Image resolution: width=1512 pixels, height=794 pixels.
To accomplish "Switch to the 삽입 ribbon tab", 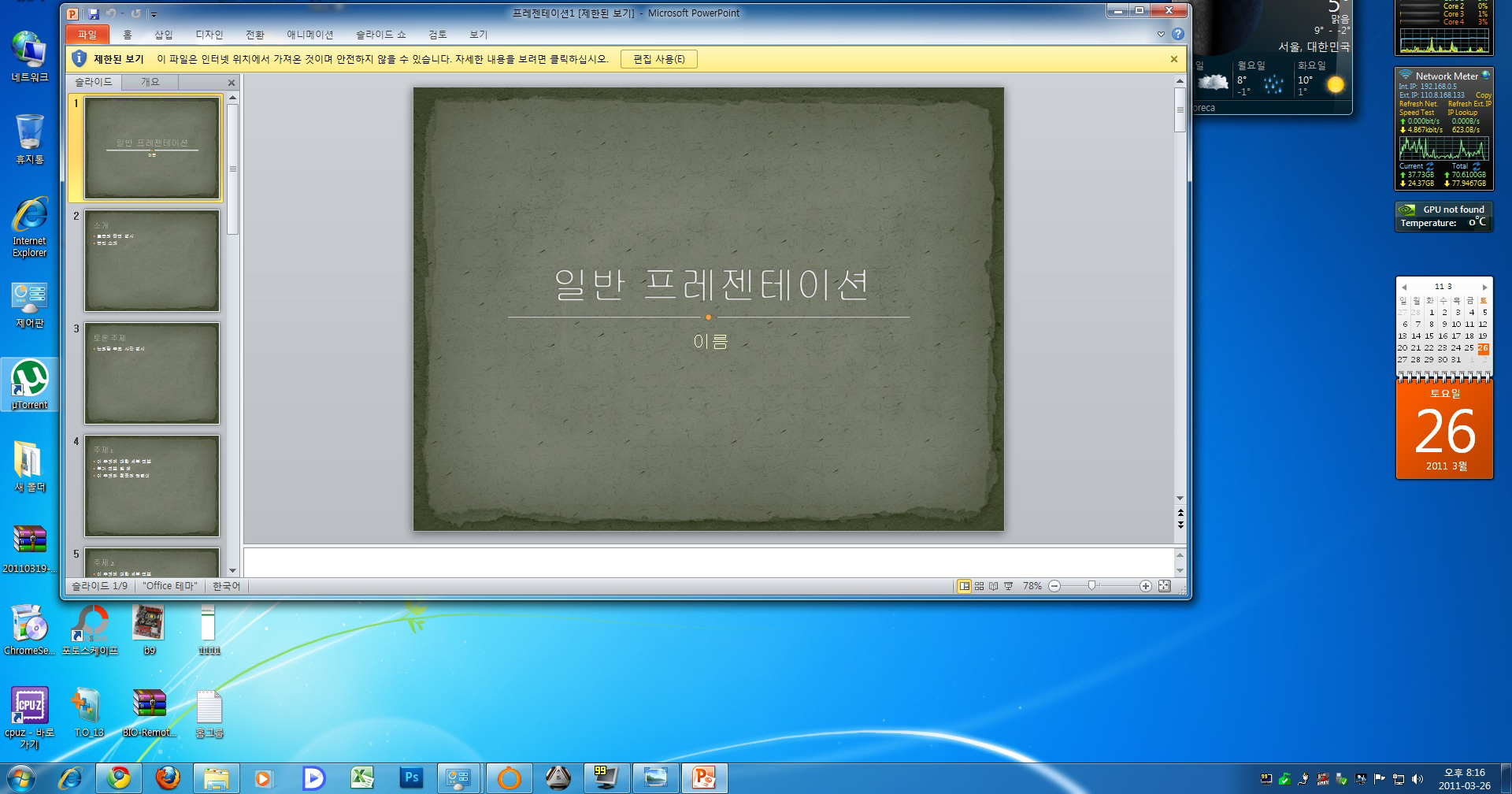I will (x=163, y=35).
